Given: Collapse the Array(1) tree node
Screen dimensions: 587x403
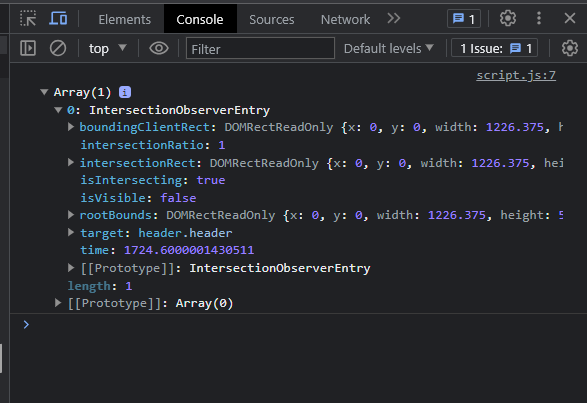Looking at the screenshot, I should coord(45,92).
